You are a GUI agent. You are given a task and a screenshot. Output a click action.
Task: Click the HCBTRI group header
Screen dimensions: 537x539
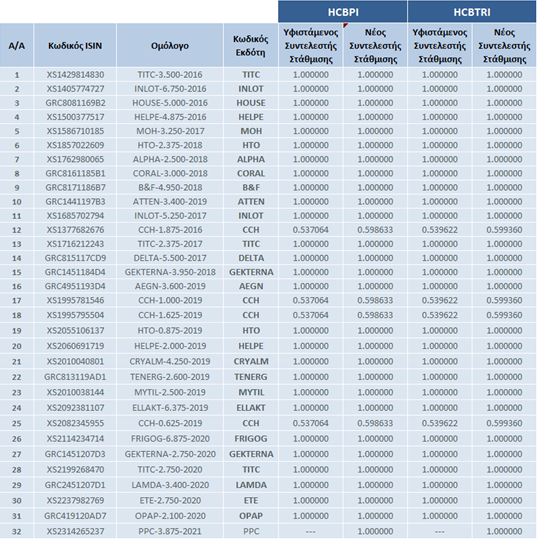pos(472,12)
